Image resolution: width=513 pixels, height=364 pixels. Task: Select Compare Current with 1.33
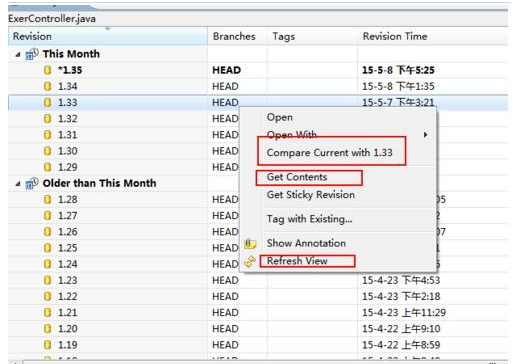(329, 153)
